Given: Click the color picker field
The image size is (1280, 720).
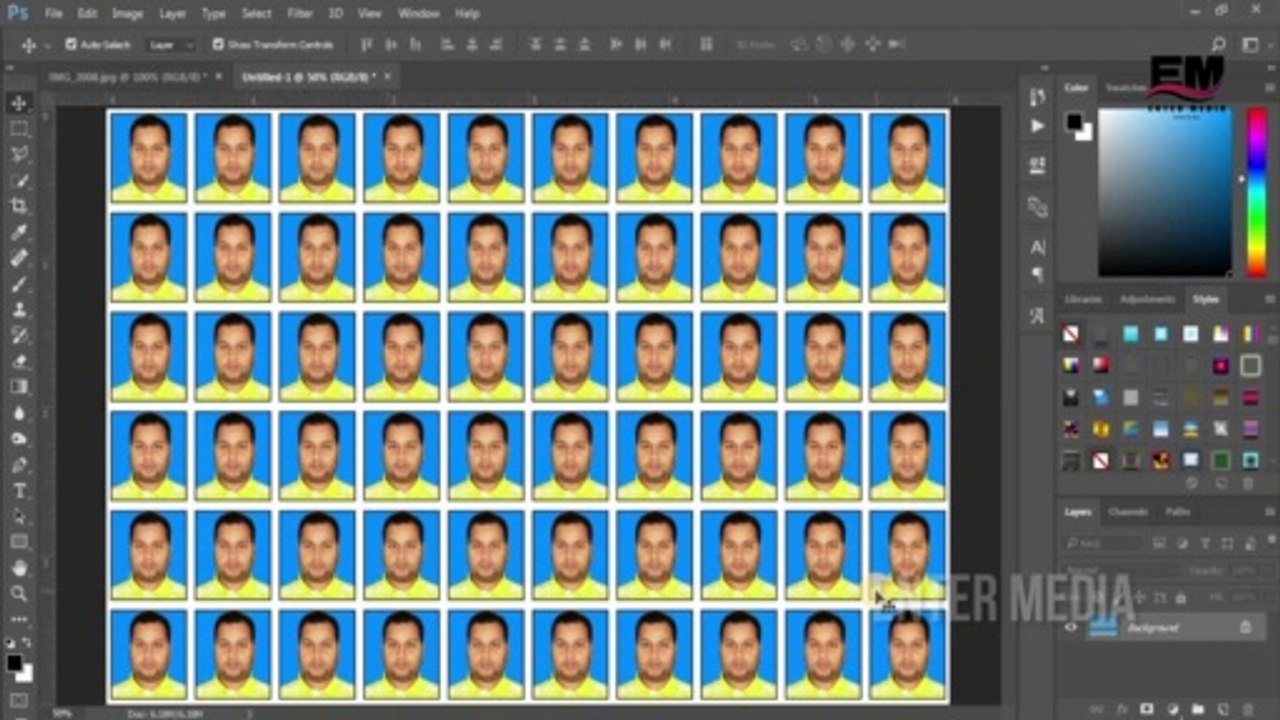Looking at the screenshot, I should click(x=1165, y=192).
